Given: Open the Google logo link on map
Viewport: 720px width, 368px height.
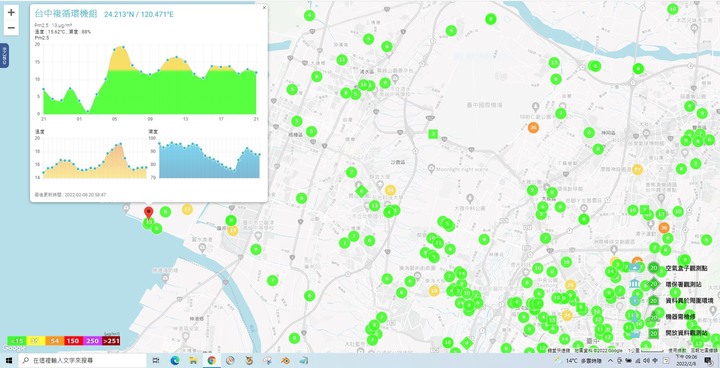Looking at the screenshot, I should pyautogui.click(x=14, y=348).
